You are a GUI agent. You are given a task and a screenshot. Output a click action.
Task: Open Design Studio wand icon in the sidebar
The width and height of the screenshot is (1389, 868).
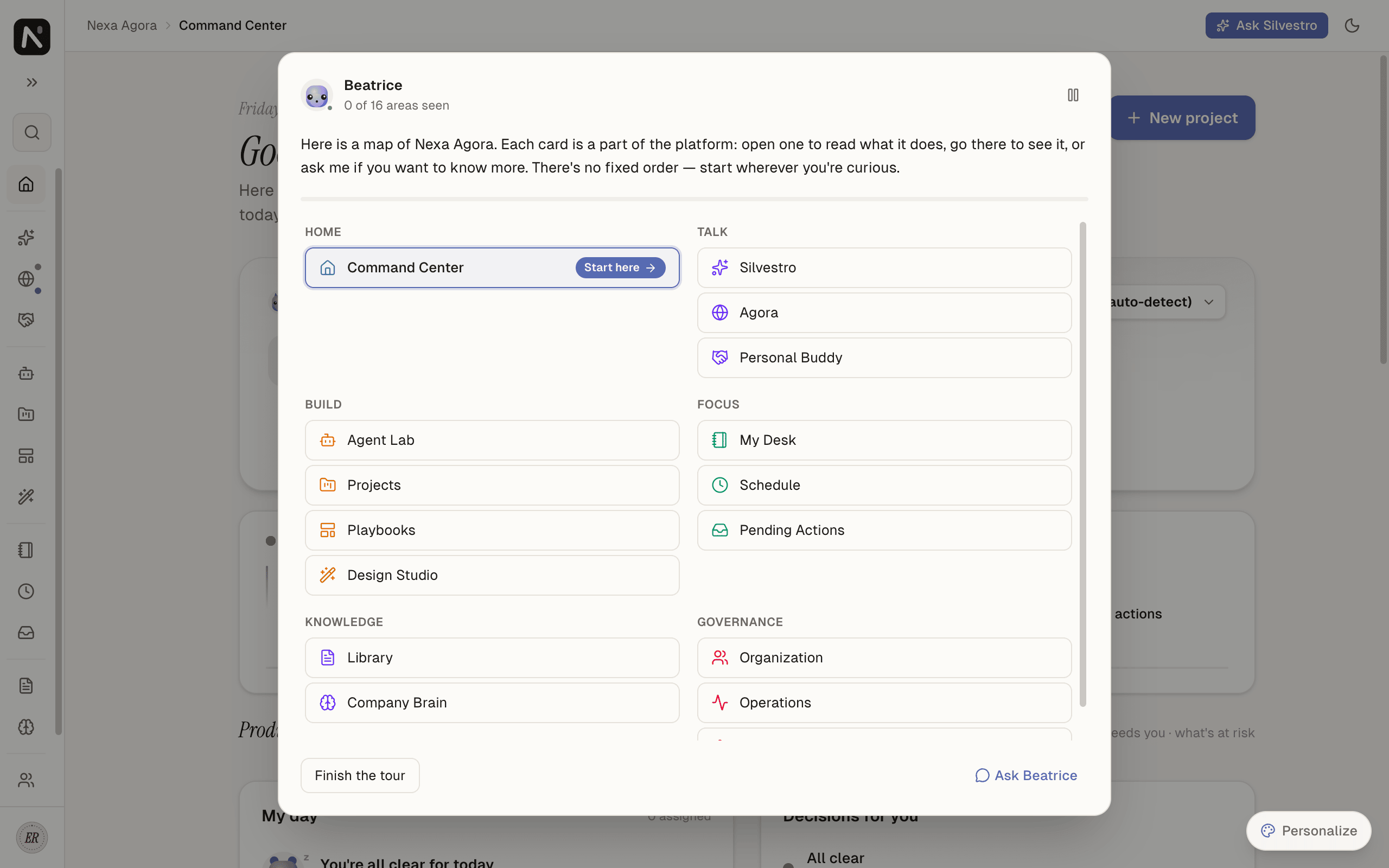point(27,497)
